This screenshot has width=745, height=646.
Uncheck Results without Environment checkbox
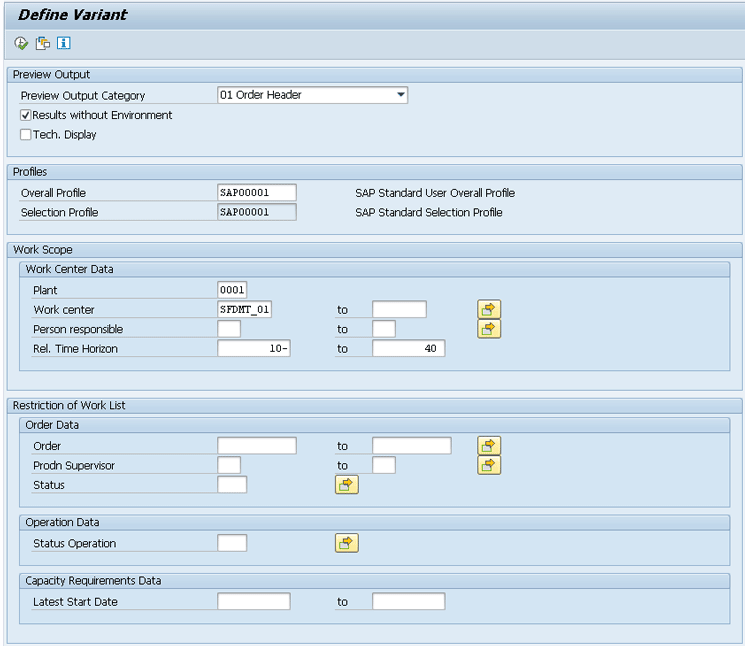click(x=26, y=115)
